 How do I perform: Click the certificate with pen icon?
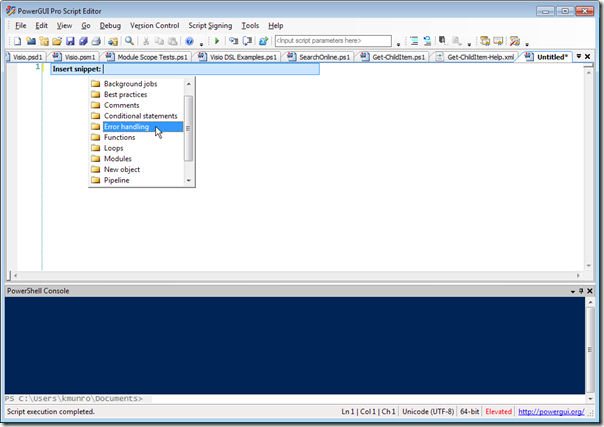(x=515, y=41)
